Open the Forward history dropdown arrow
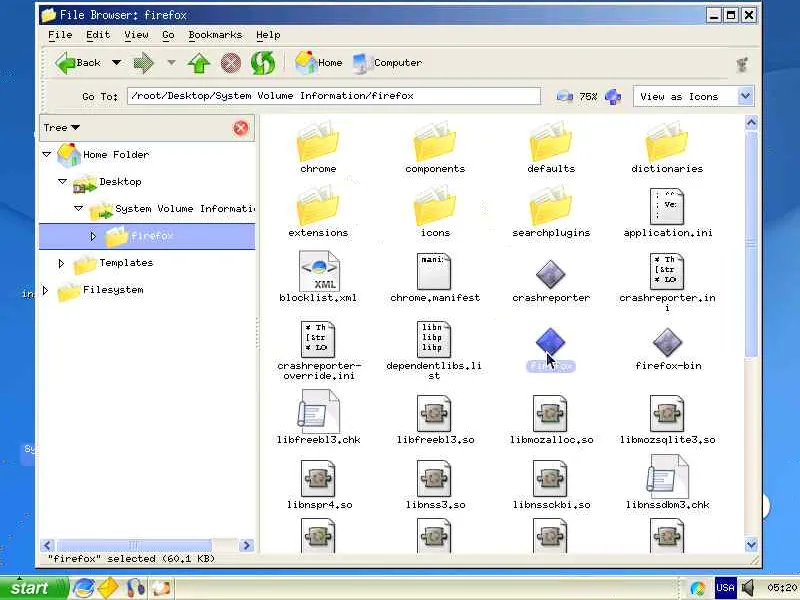The width and height of the screenshot is (800, 600). [x=171, y=63]
